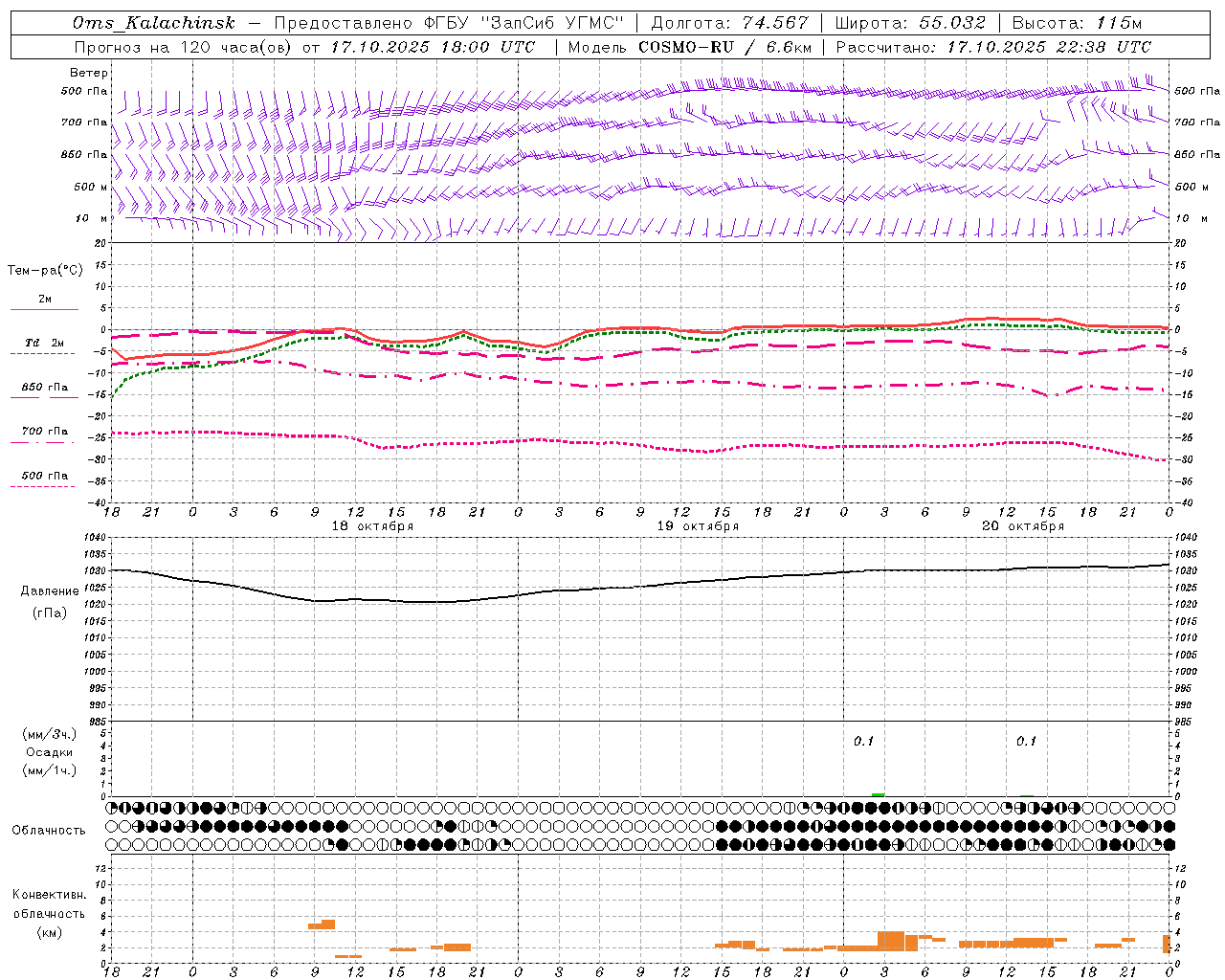Select the text ФГБУ "ЗапСиб УГМС"

(523, 23)
